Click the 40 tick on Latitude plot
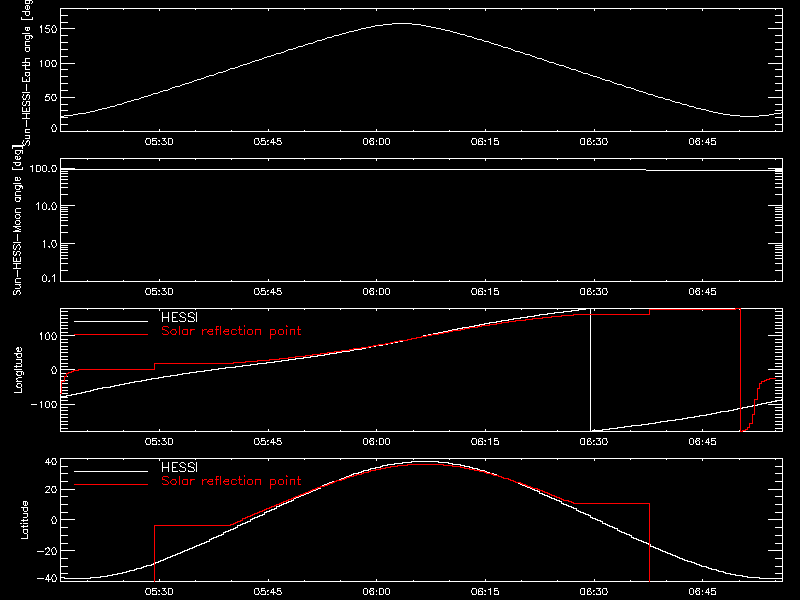Image resolution: width=800 pixels, height=600 pixels. [51, 462]
